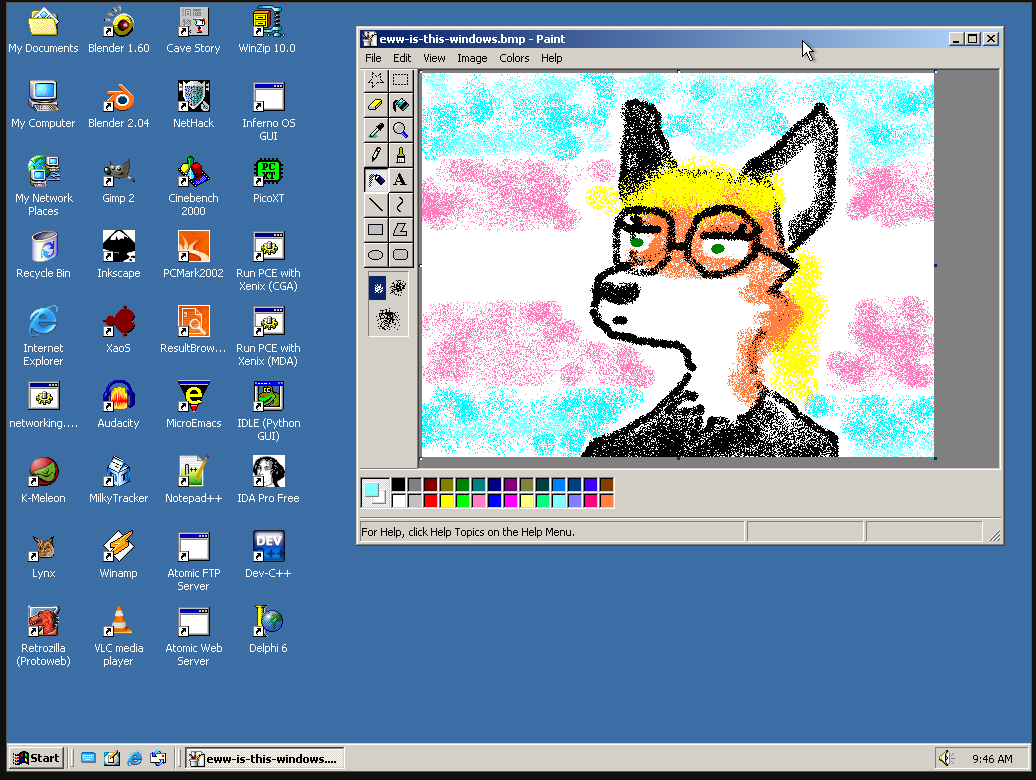Activate the Magnifier tool
Viewport: 1036px width, 780px height.
click(400, 130)
